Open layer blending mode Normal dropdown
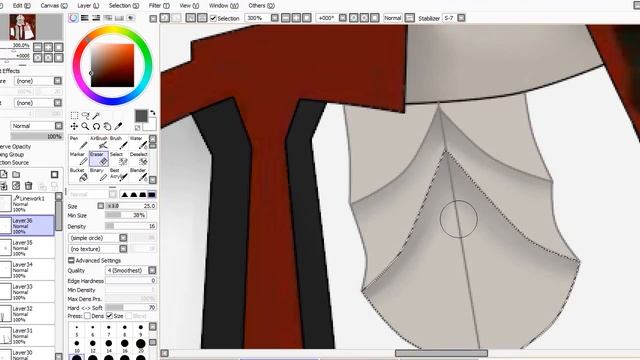Screen dimensions: 640x360 (x=36, y=126)
